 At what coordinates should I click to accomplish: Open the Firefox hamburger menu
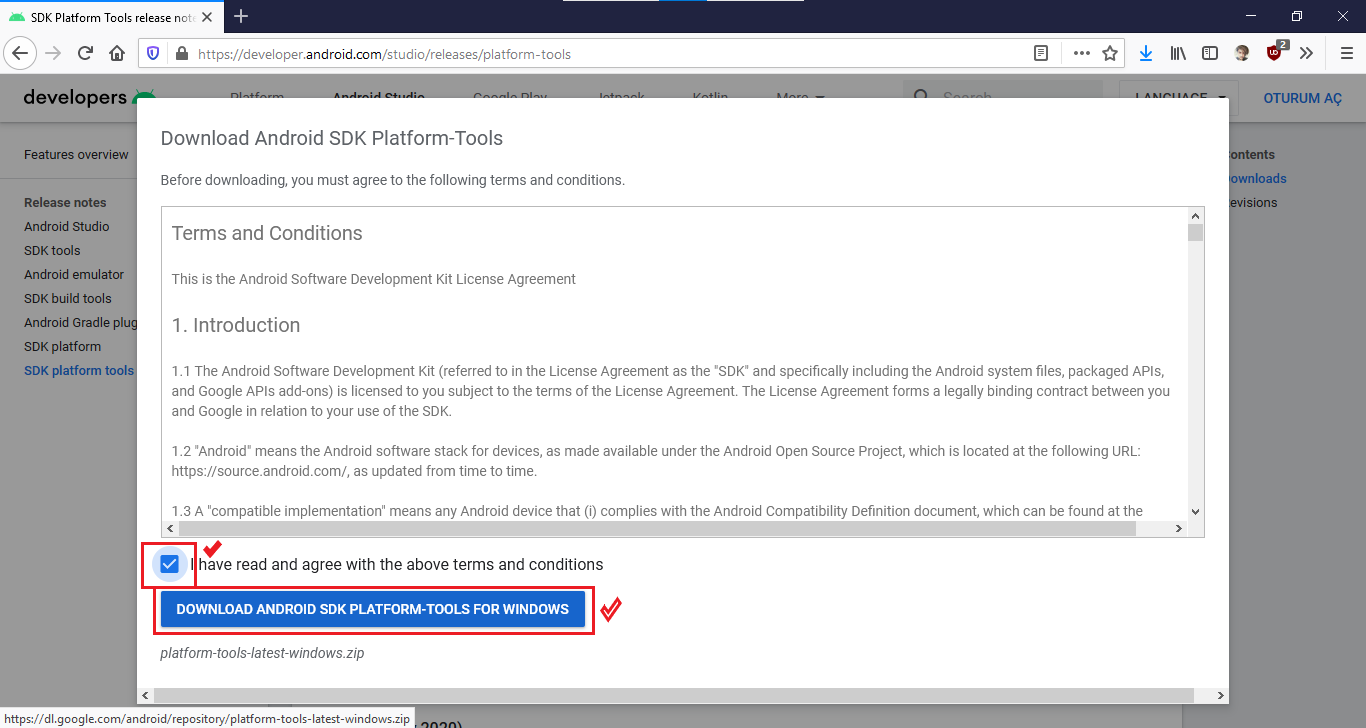tap(1346, 53)
